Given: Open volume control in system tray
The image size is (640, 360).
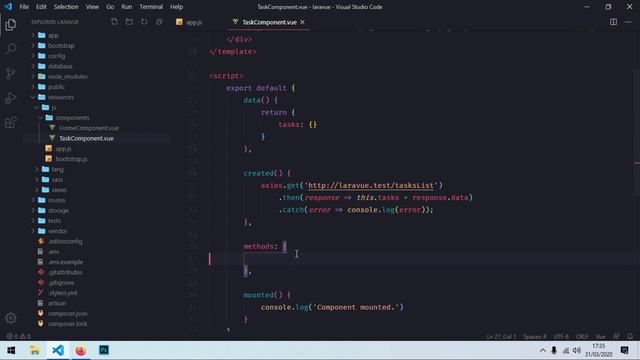Looking at the screenshot, I should [577, 350].
